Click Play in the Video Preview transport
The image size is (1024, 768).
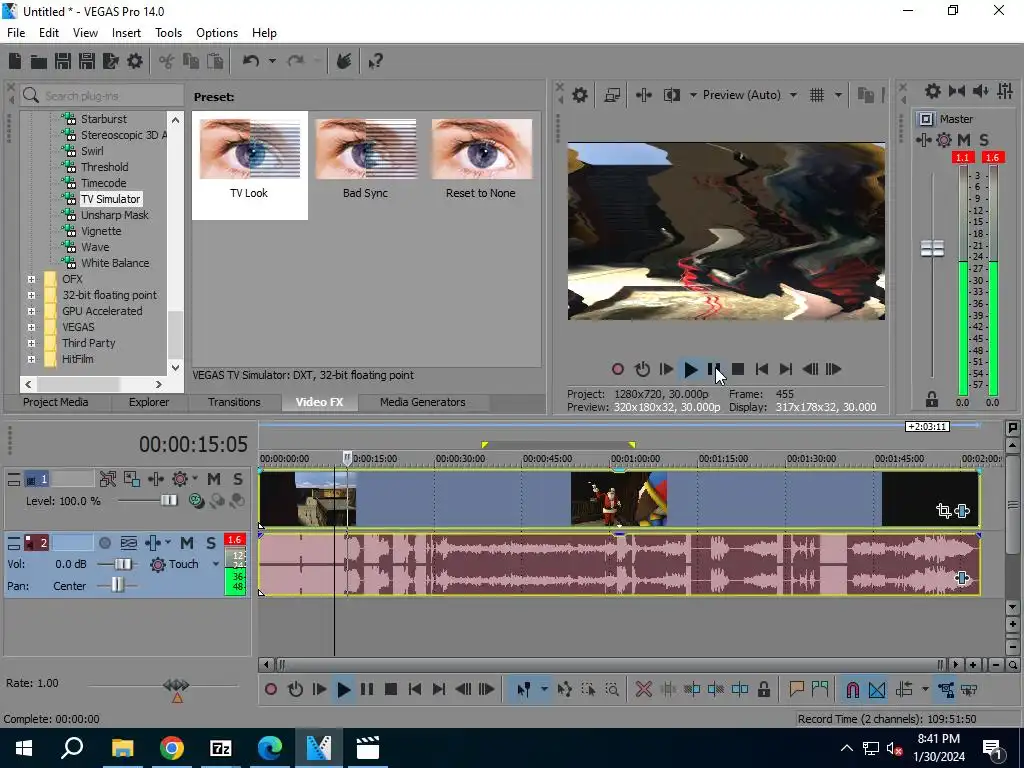690,370
